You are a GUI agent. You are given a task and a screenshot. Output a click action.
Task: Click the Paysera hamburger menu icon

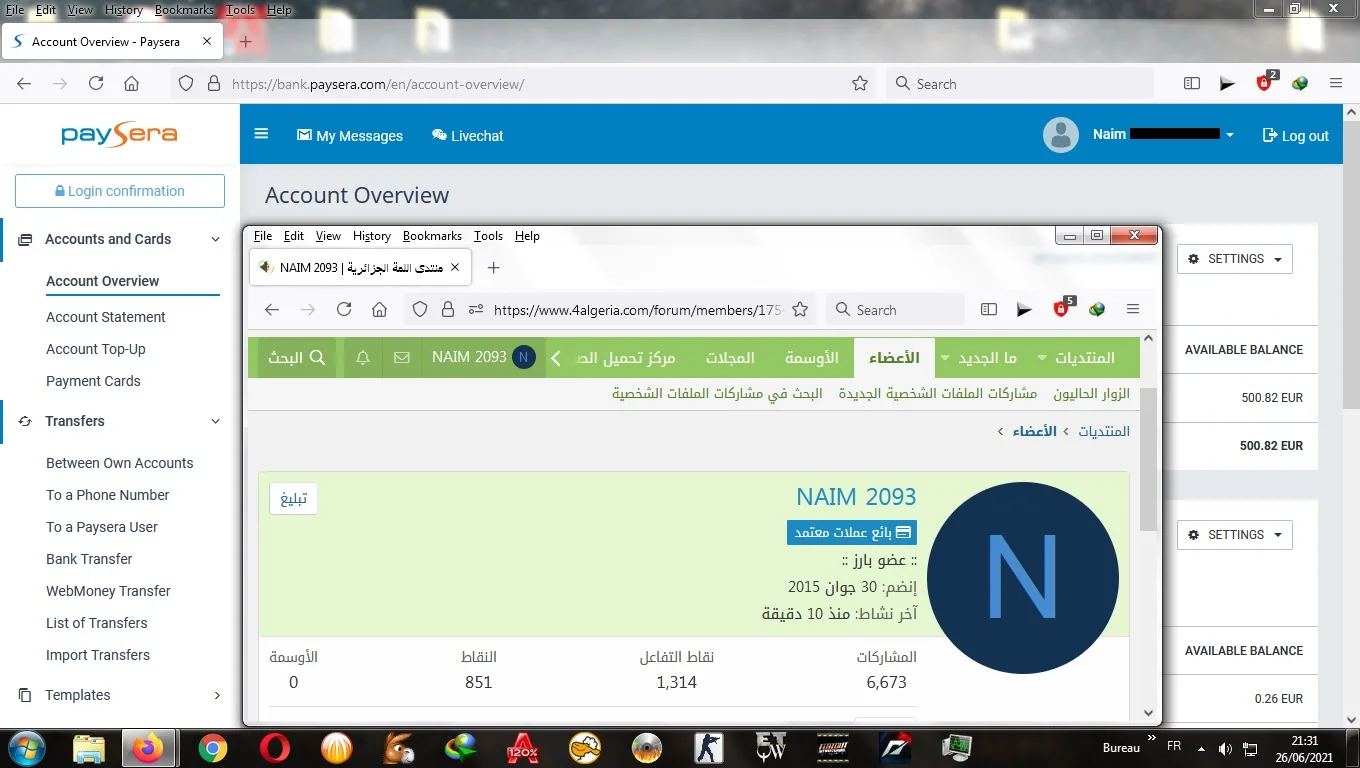click(x=261, y=134)
